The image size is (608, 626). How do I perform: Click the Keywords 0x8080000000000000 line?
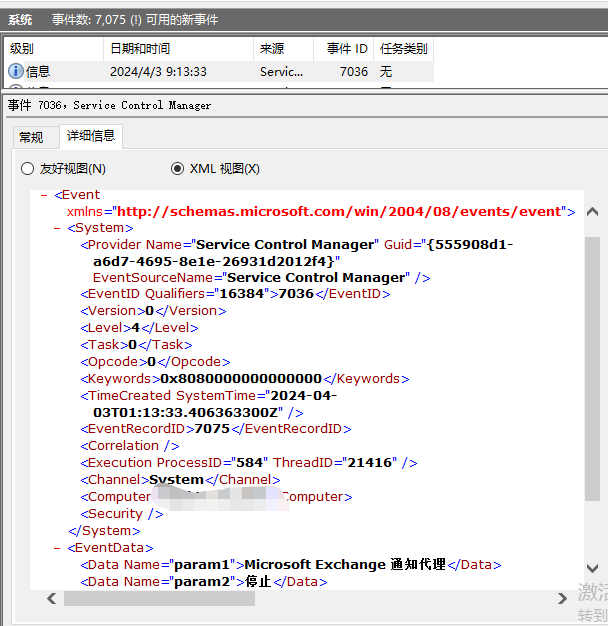pyautogui.click(x=245, y=379)
